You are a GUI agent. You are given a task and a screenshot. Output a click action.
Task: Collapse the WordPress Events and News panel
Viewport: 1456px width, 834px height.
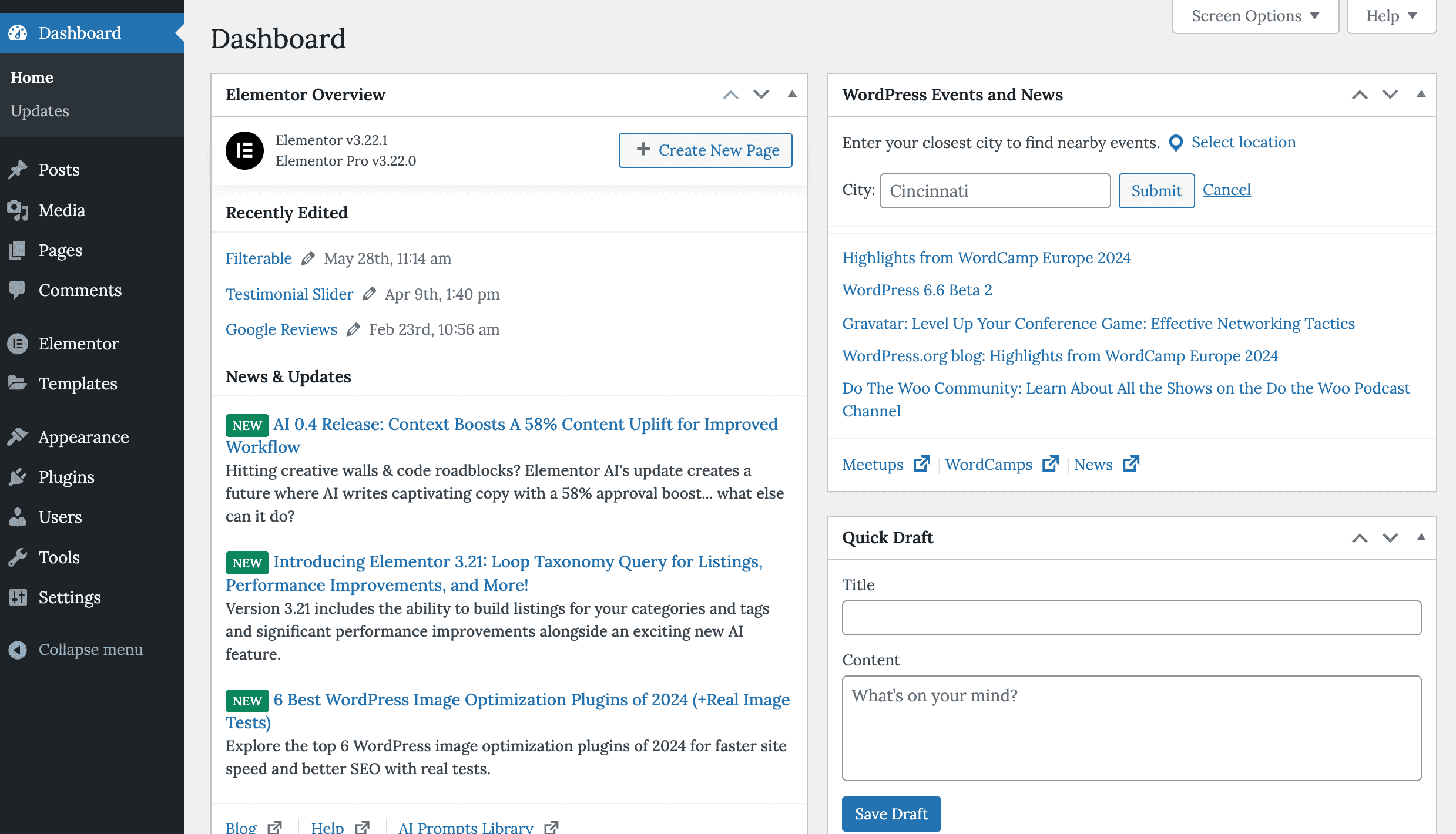[x=1421, y=94]
